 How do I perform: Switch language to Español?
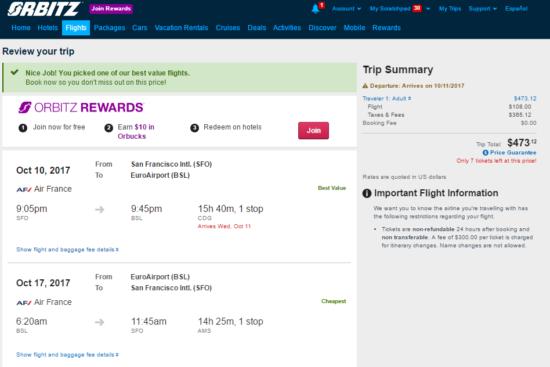coord(516,9)
